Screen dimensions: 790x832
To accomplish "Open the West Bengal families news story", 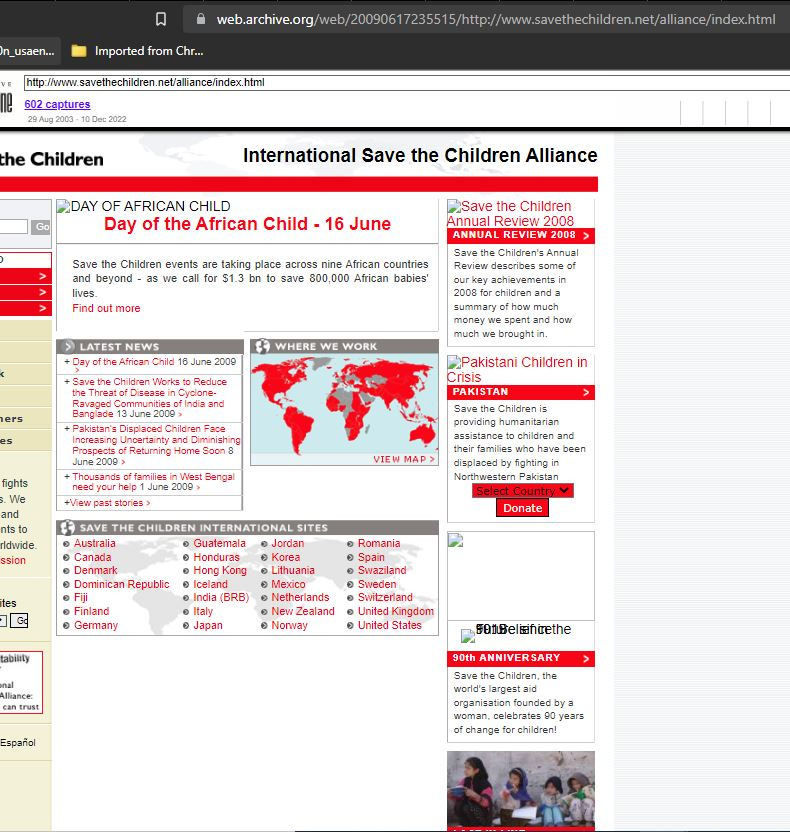I will [x=153, y=482].
